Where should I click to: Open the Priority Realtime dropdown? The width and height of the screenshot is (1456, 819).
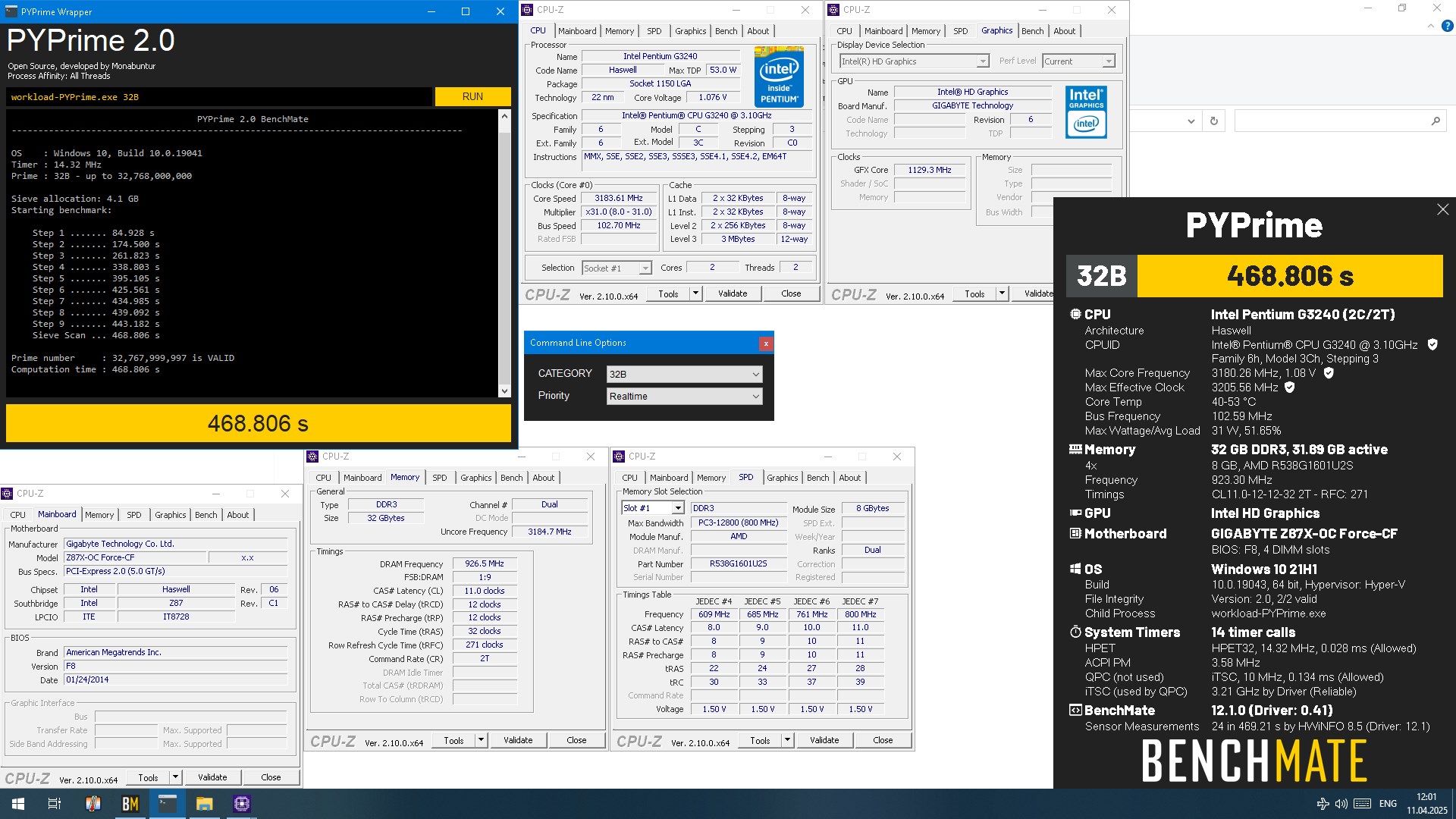click(684, 396)
